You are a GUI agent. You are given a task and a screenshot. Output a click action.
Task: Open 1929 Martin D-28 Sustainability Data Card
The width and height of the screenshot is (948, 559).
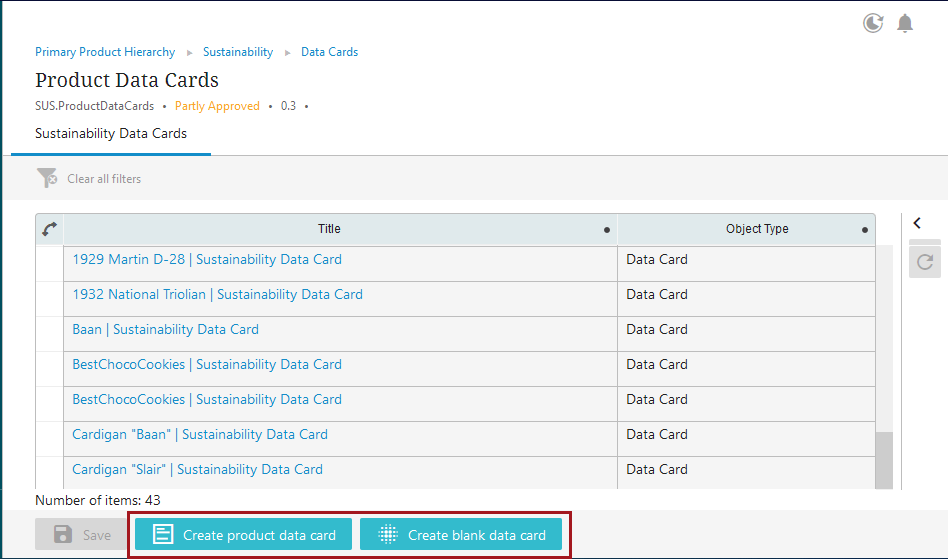tap(207, 259)
